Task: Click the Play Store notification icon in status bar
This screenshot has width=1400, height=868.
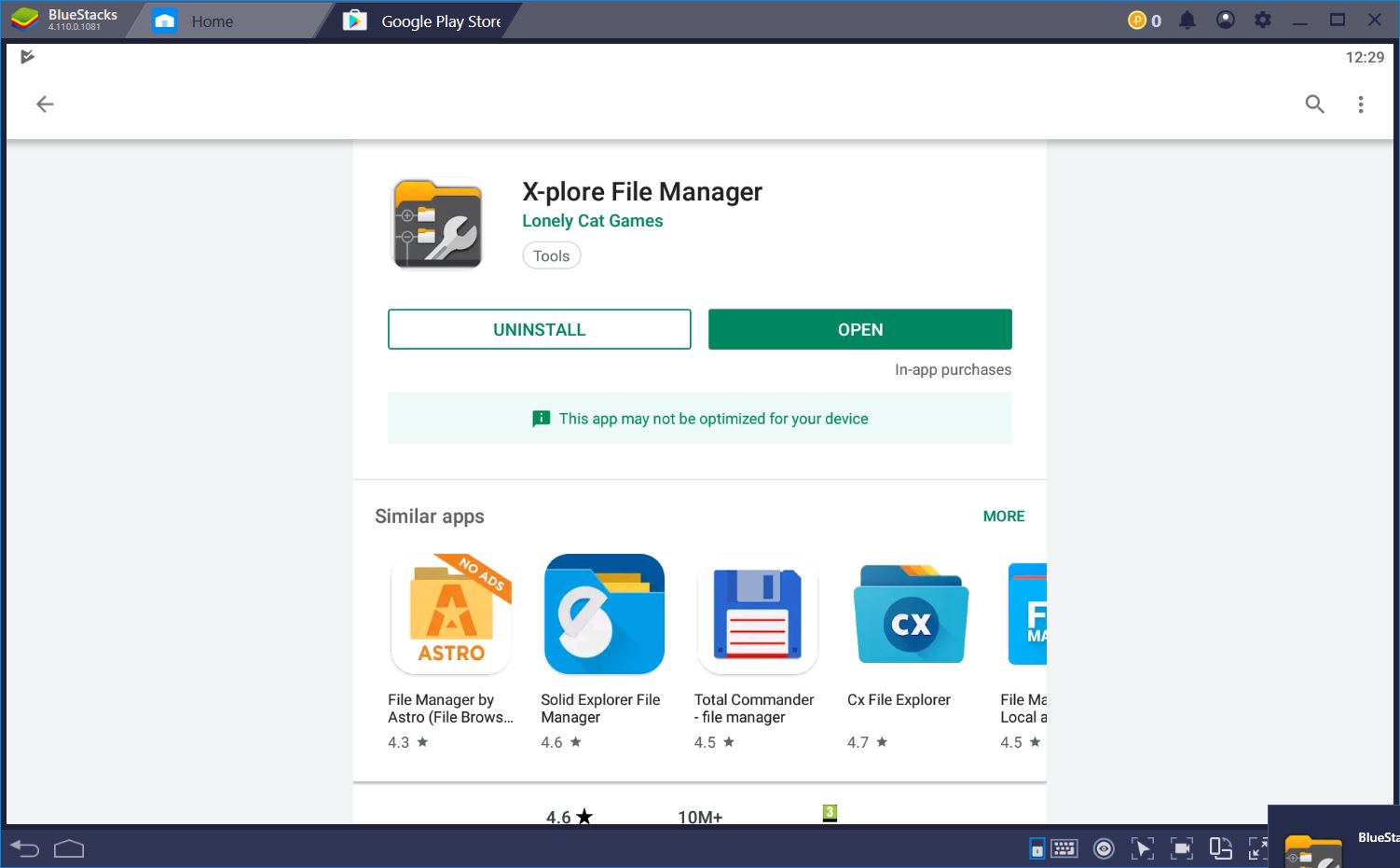Action: click(x=27, y=57)
